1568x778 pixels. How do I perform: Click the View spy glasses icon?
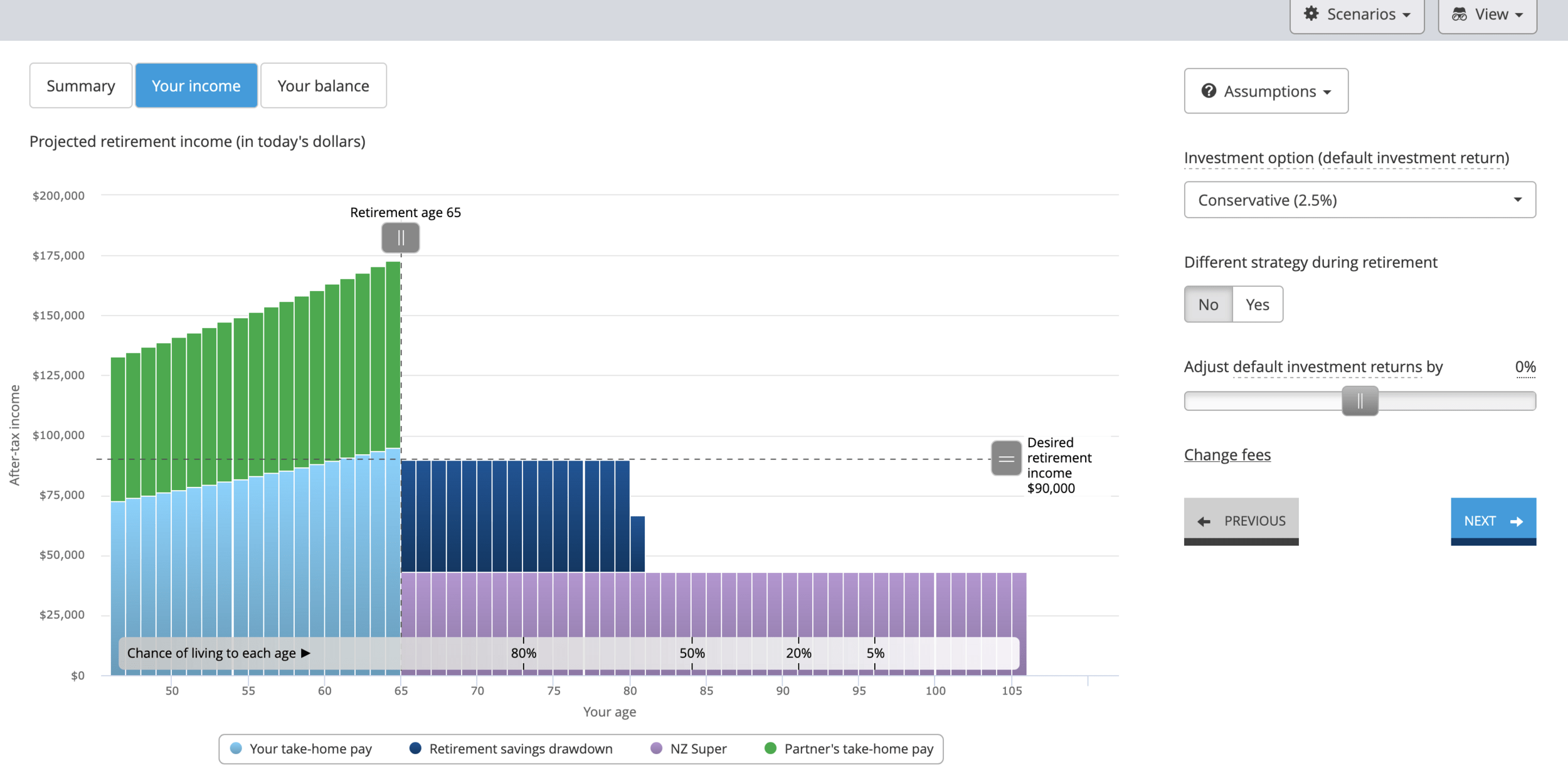click(1459, 14)
